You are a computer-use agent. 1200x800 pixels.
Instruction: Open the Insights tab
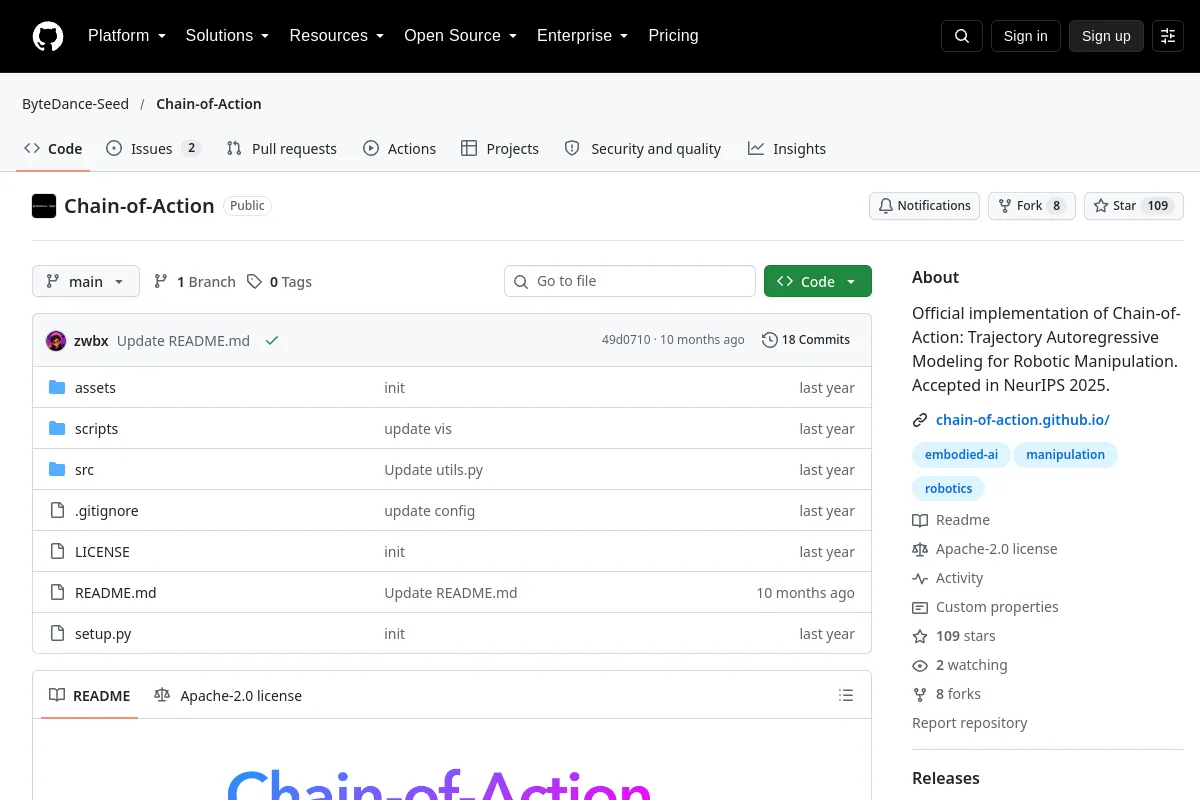coord(787,148)
